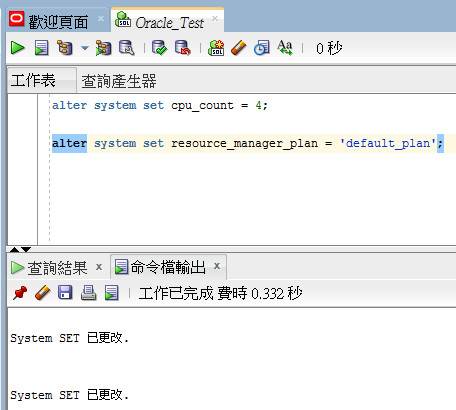The height and width of the screenshot is (410, 456).
Task: Click the SQL Tuning Advisor icon
Action: (x=127, y=48)
